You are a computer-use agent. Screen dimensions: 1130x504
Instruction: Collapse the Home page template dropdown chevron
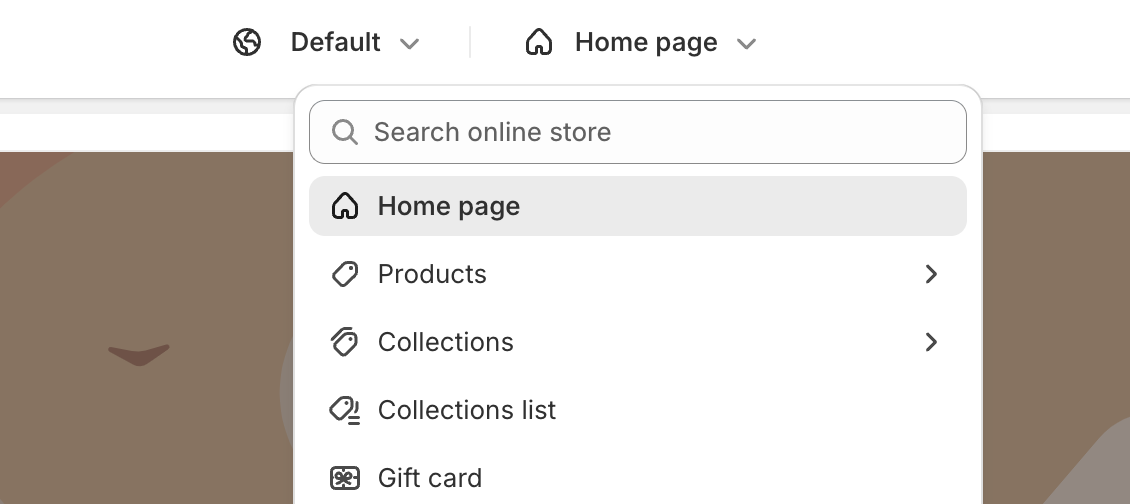(x=747, y=43)
